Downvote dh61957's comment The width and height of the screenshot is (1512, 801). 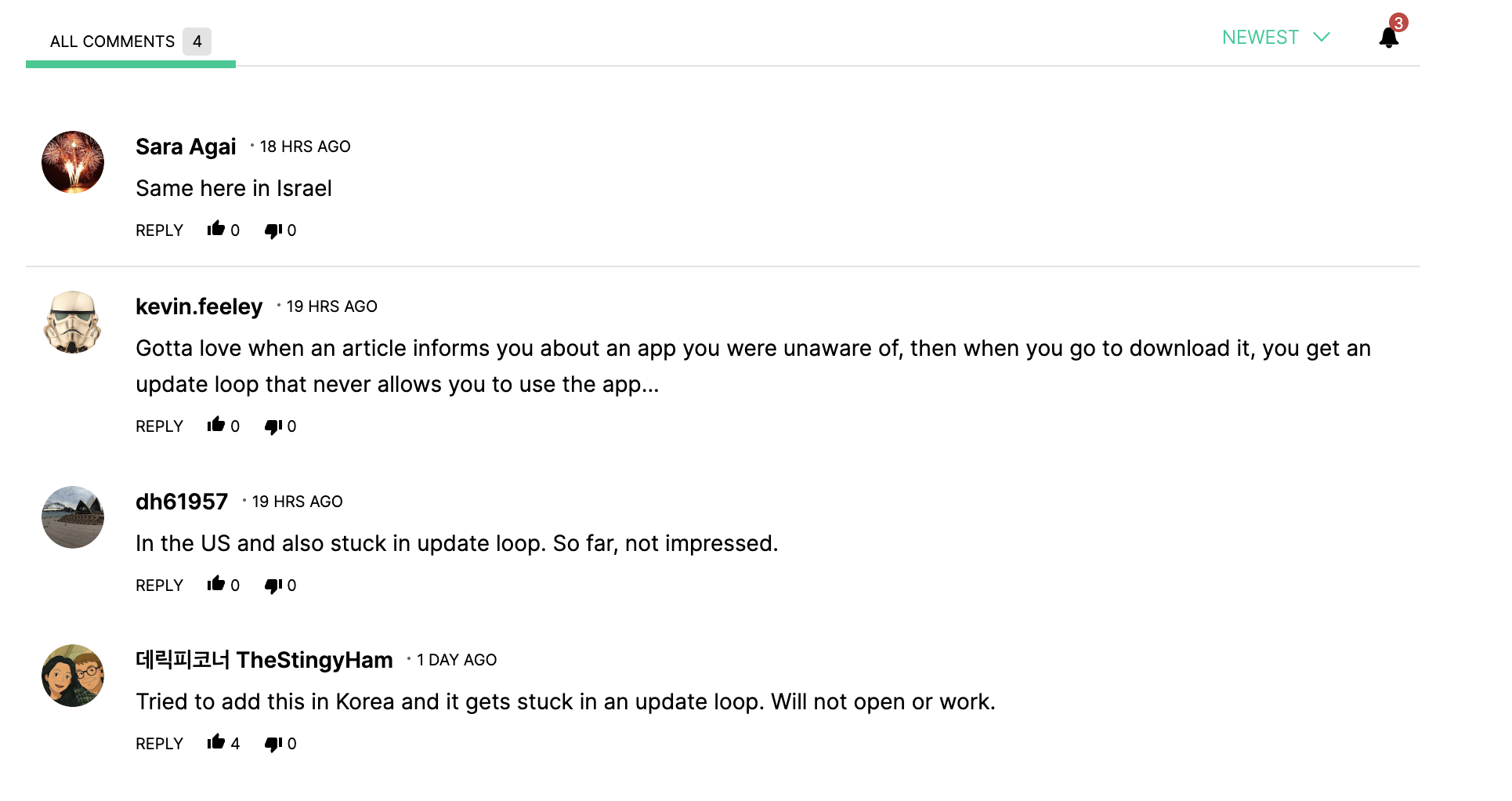click(x=273, y=585)
